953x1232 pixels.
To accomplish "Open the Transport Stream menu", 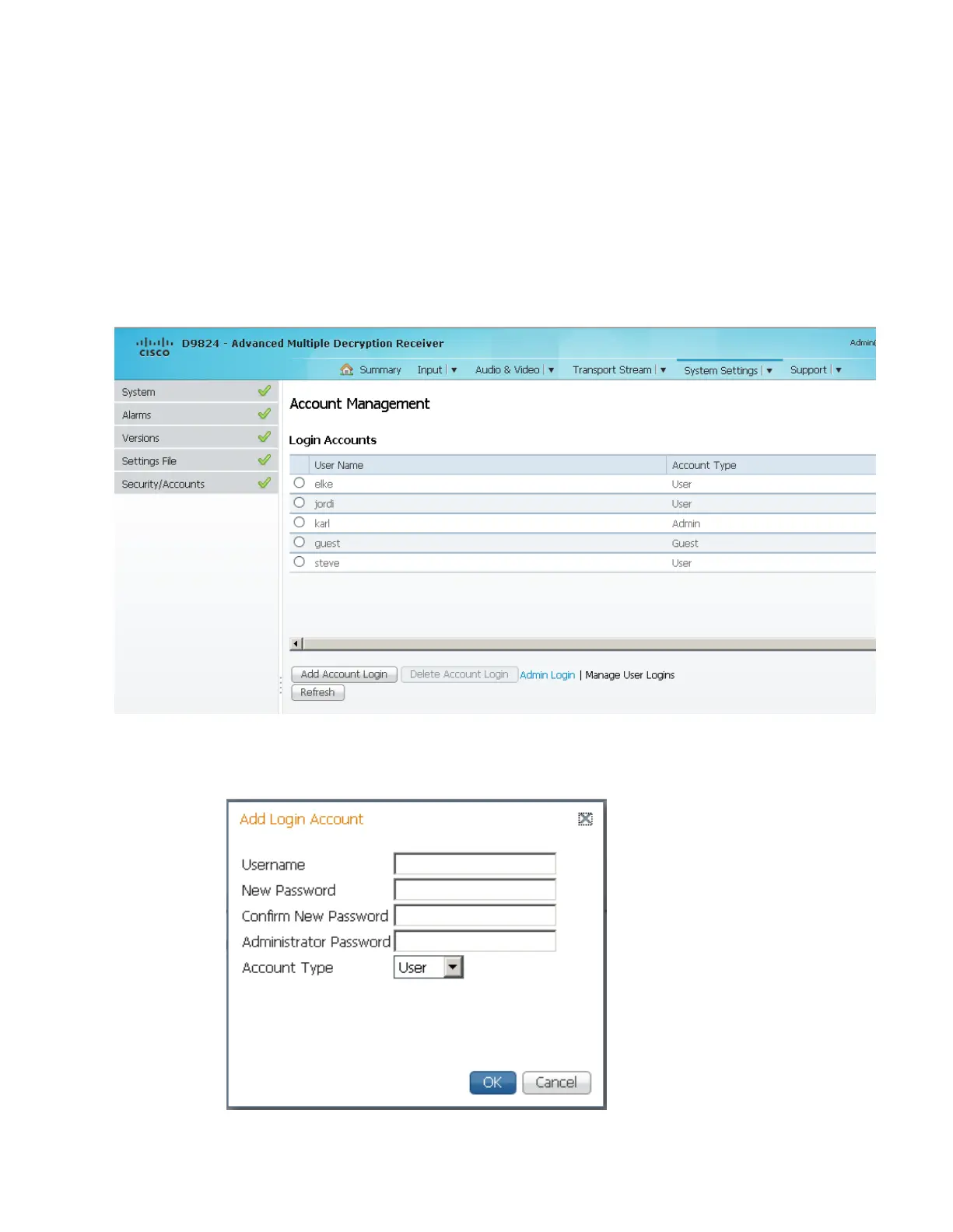I will point(612,370).
